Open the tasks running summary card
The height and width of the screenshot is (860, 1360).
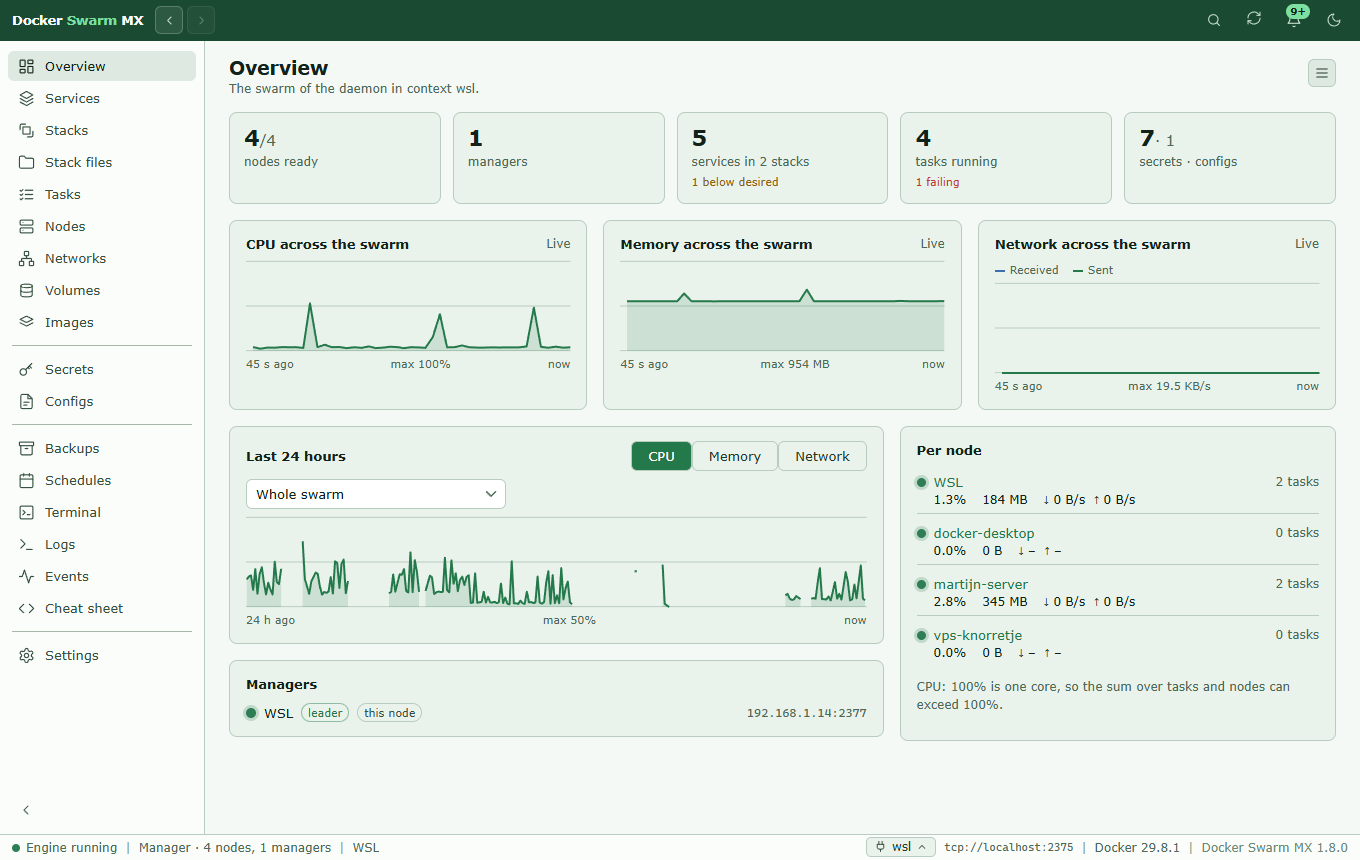pos(1006,158)
